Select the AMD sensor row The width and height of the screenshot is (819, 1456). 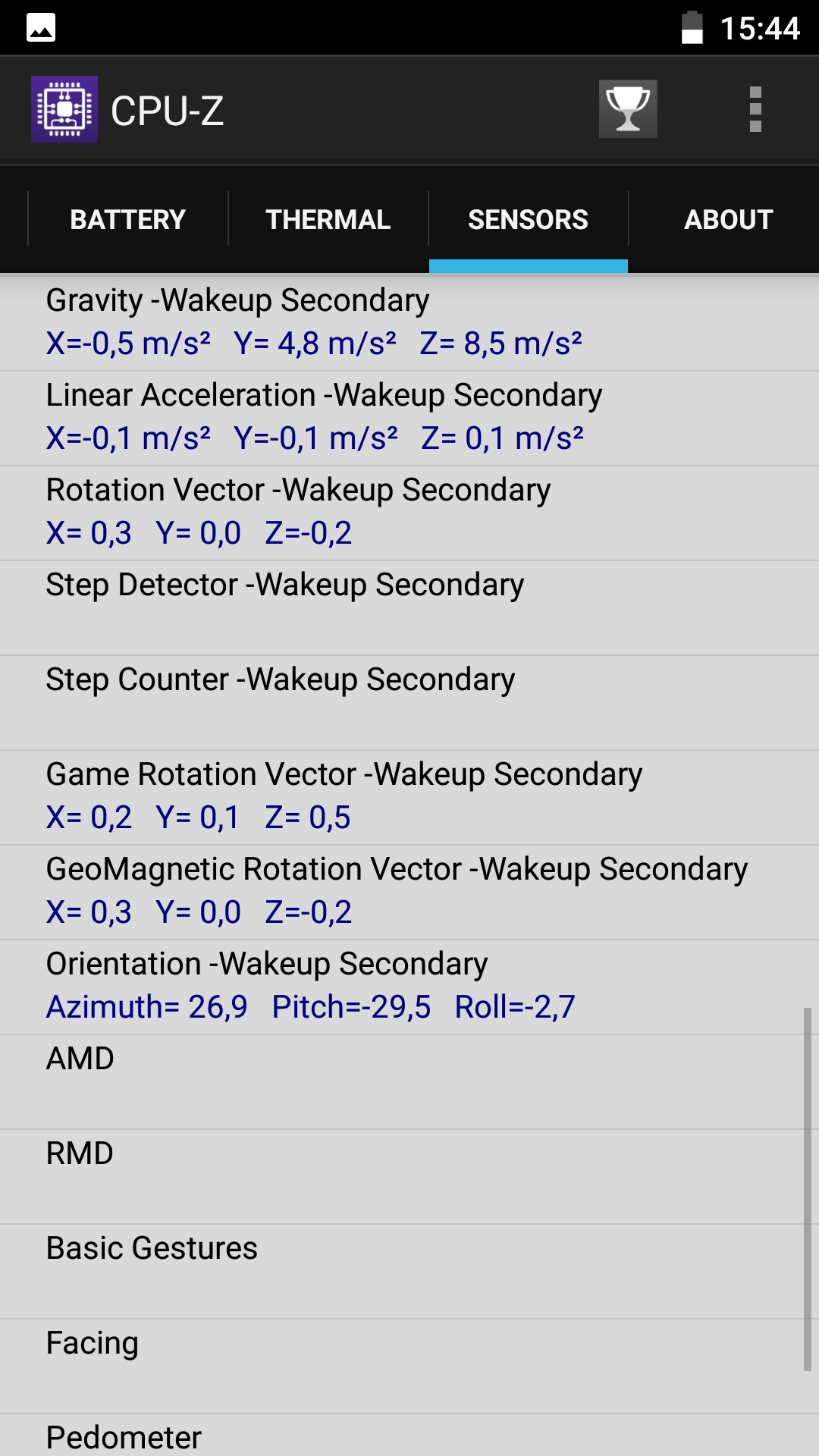coord(409,1082)
